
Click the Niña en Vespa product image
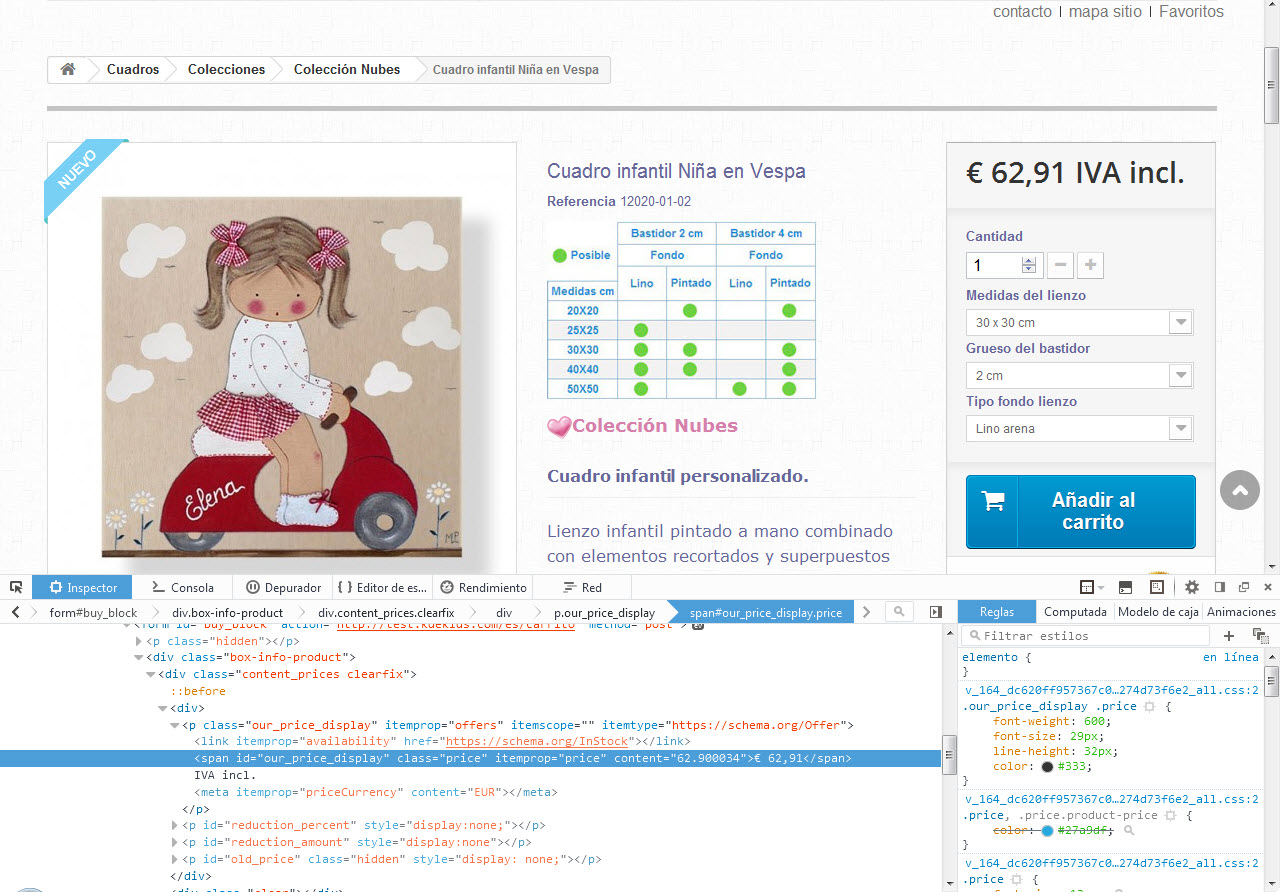tap(281, 377)
